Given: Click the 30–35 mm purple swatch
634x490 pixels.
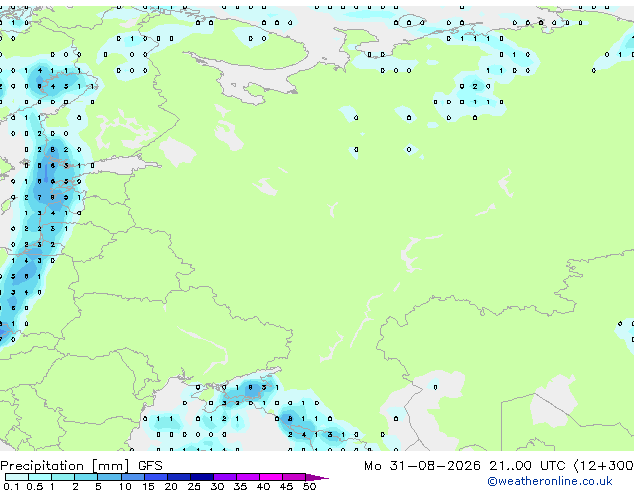Looking at the screenshot, I should (x=224, y=477).
